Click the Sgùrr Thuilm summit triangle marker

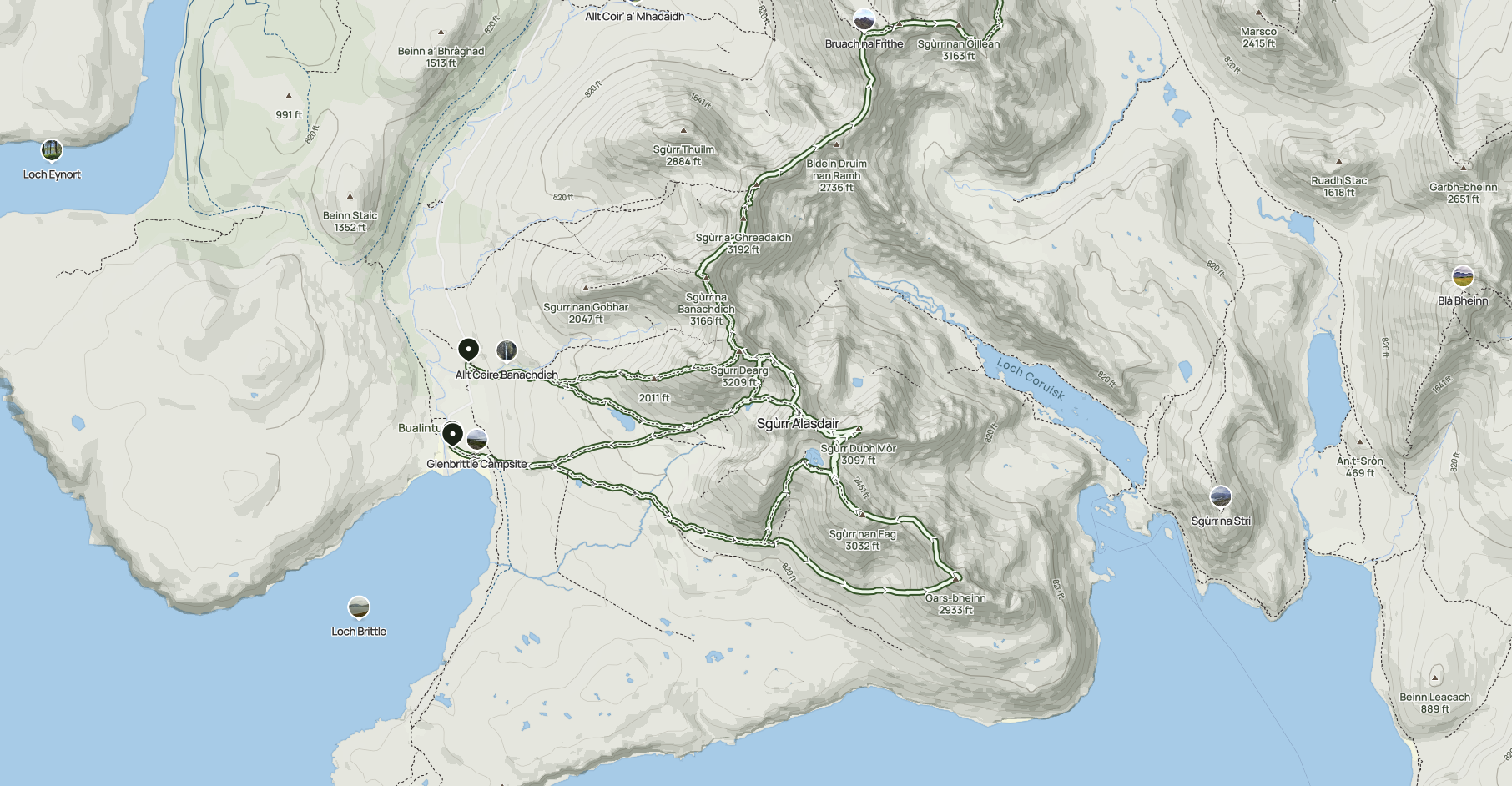(x=683, y=130)
